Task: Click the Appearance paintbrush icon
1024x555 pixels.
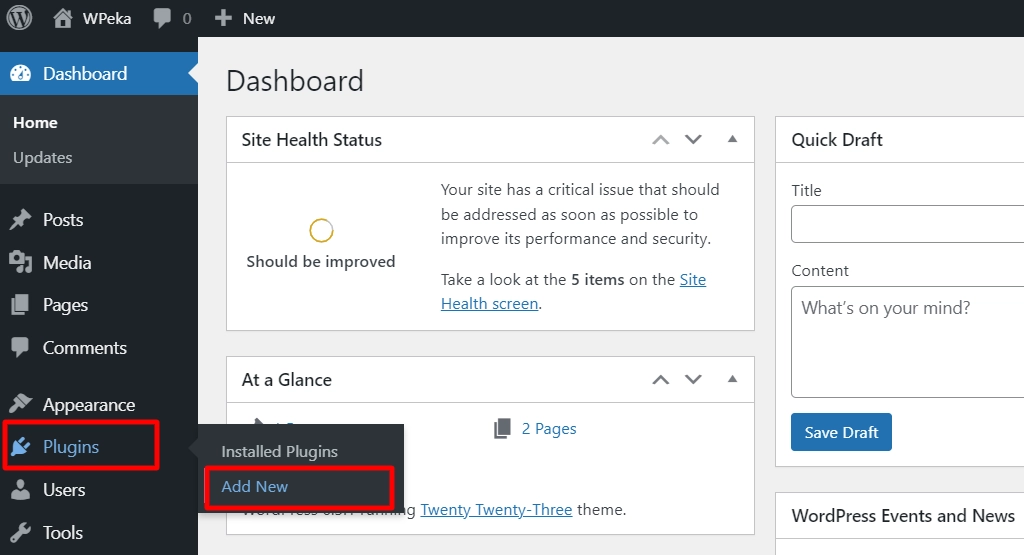Action: tap(20, 404)
